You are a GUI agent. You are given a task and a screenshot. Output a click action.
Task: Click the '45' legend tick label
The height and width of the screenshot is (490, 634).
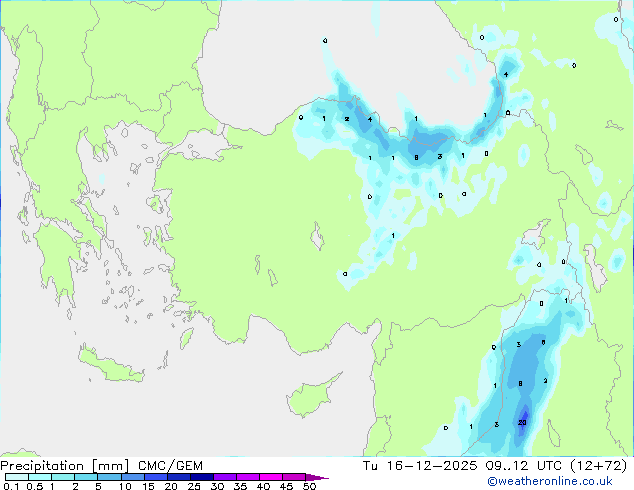point(286,486)
